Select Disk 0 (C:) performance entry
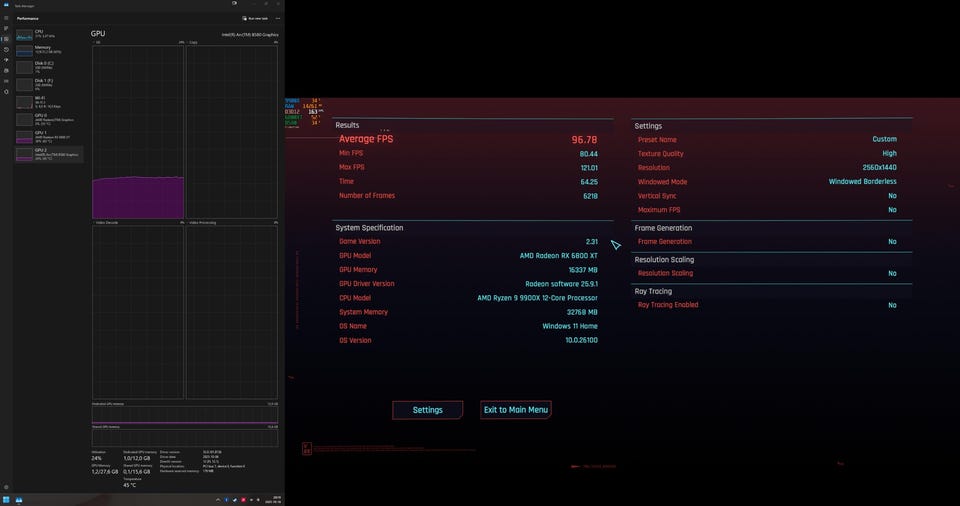 point(49,67)
